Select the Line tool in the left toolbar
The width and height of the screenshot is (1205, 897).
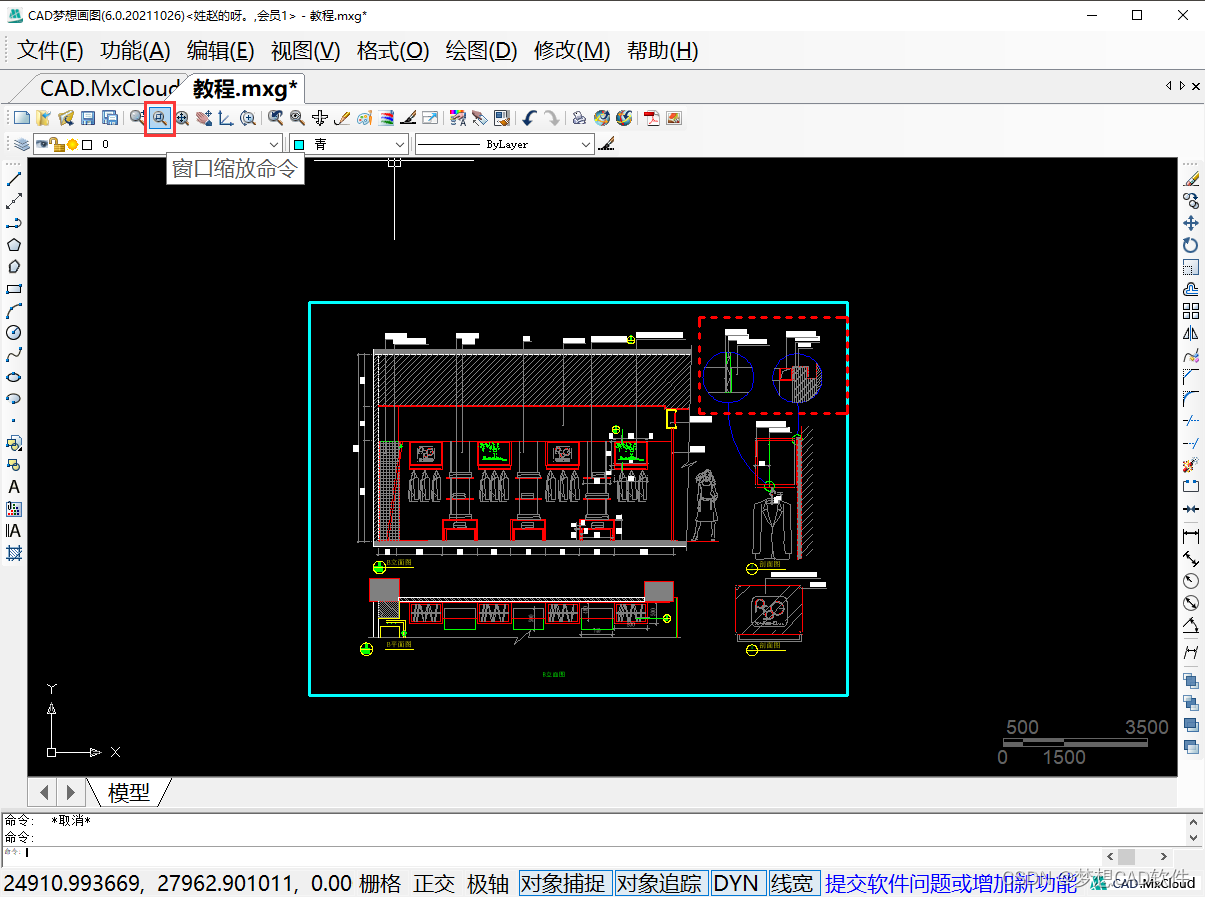(13, 178)
